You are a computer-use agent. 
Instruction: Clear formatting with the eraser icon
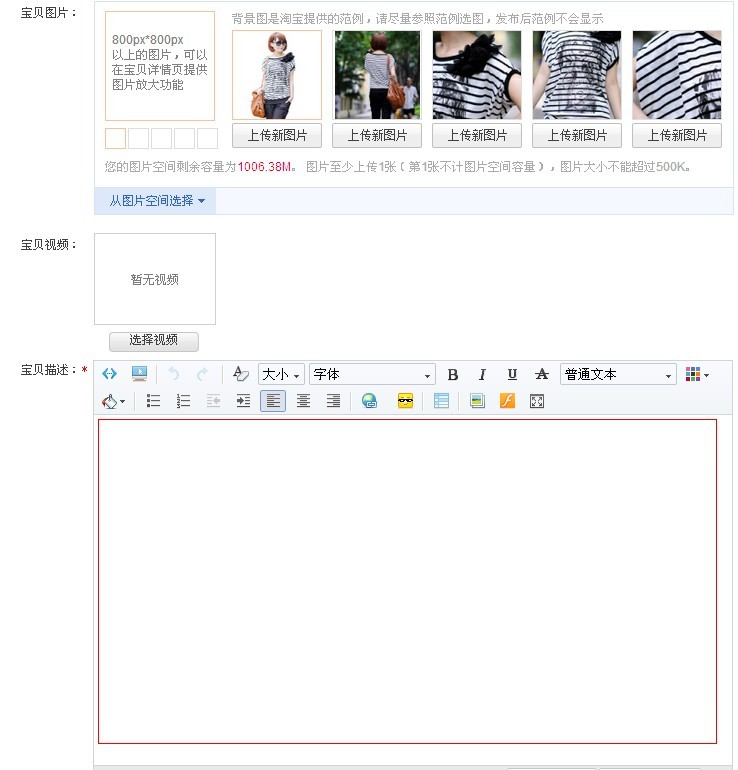(x=241, y=374)
